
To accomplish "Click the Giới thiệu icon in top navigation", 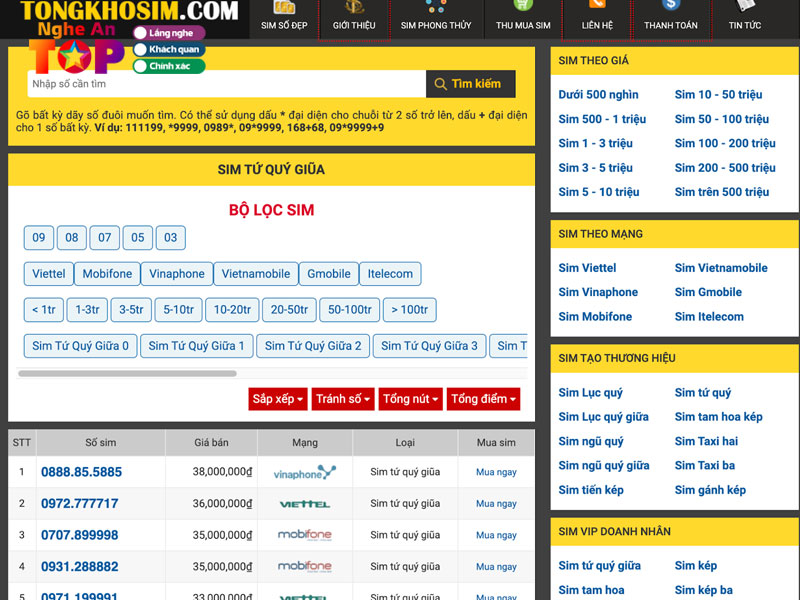I will pyautogui.click(x=354, y=7).
